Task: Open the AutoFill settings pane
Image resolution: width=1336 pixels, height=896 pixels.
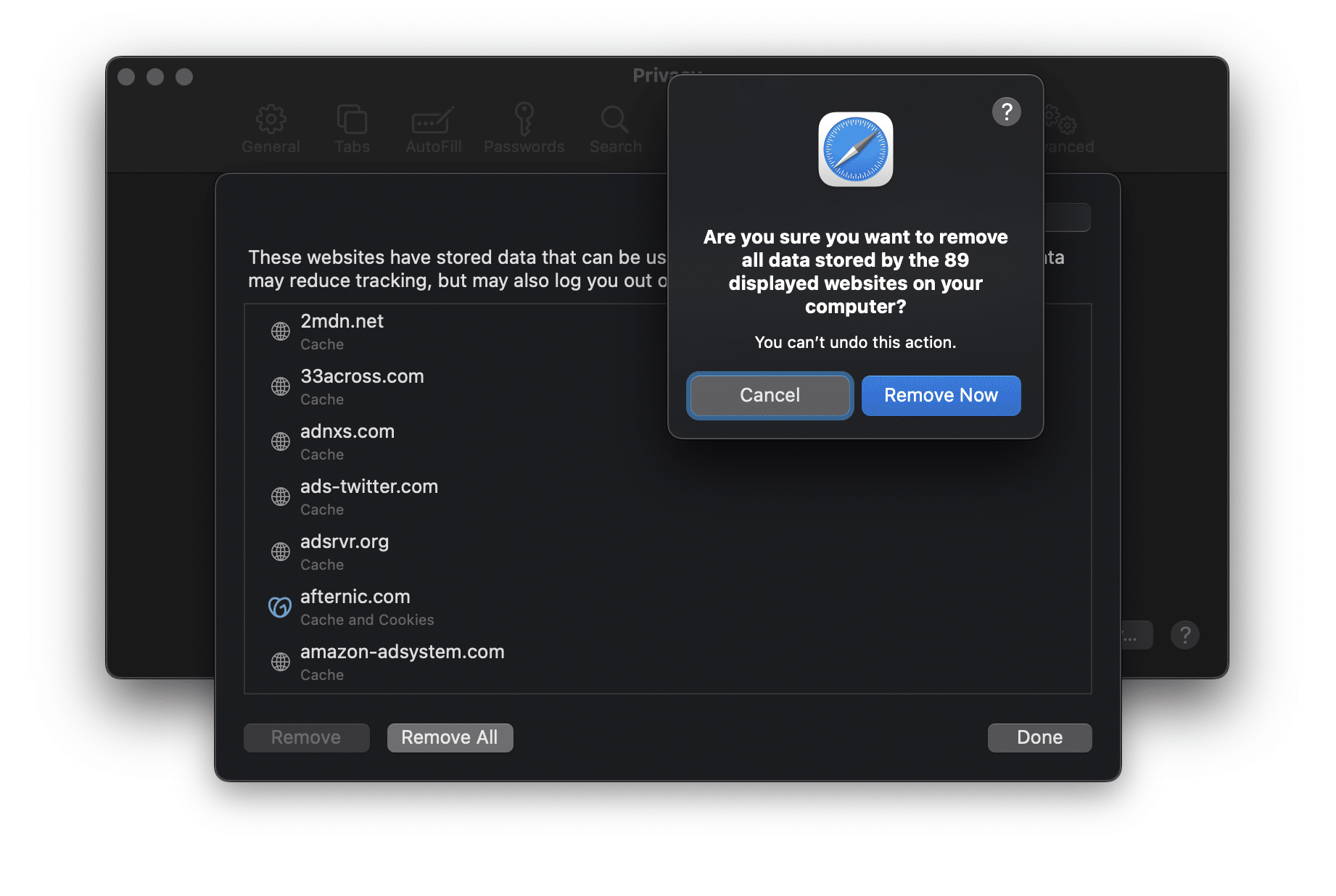Action: 433,129
